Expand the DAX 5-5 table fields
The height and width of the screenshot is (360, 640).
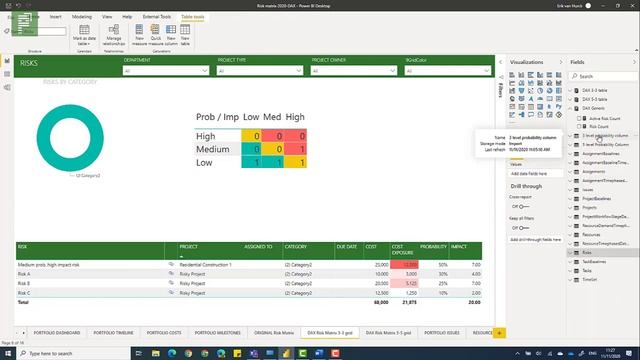coord(570,99)
